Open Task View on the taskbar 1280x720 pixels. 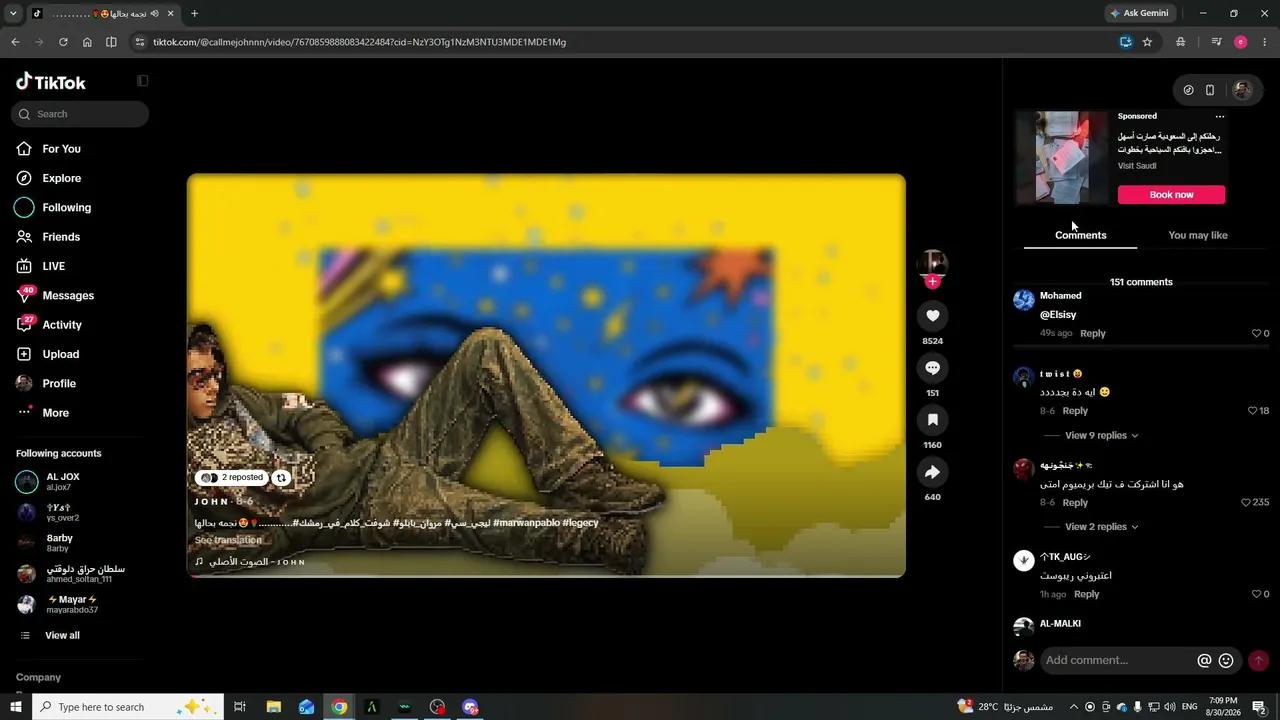click(240, 707)
